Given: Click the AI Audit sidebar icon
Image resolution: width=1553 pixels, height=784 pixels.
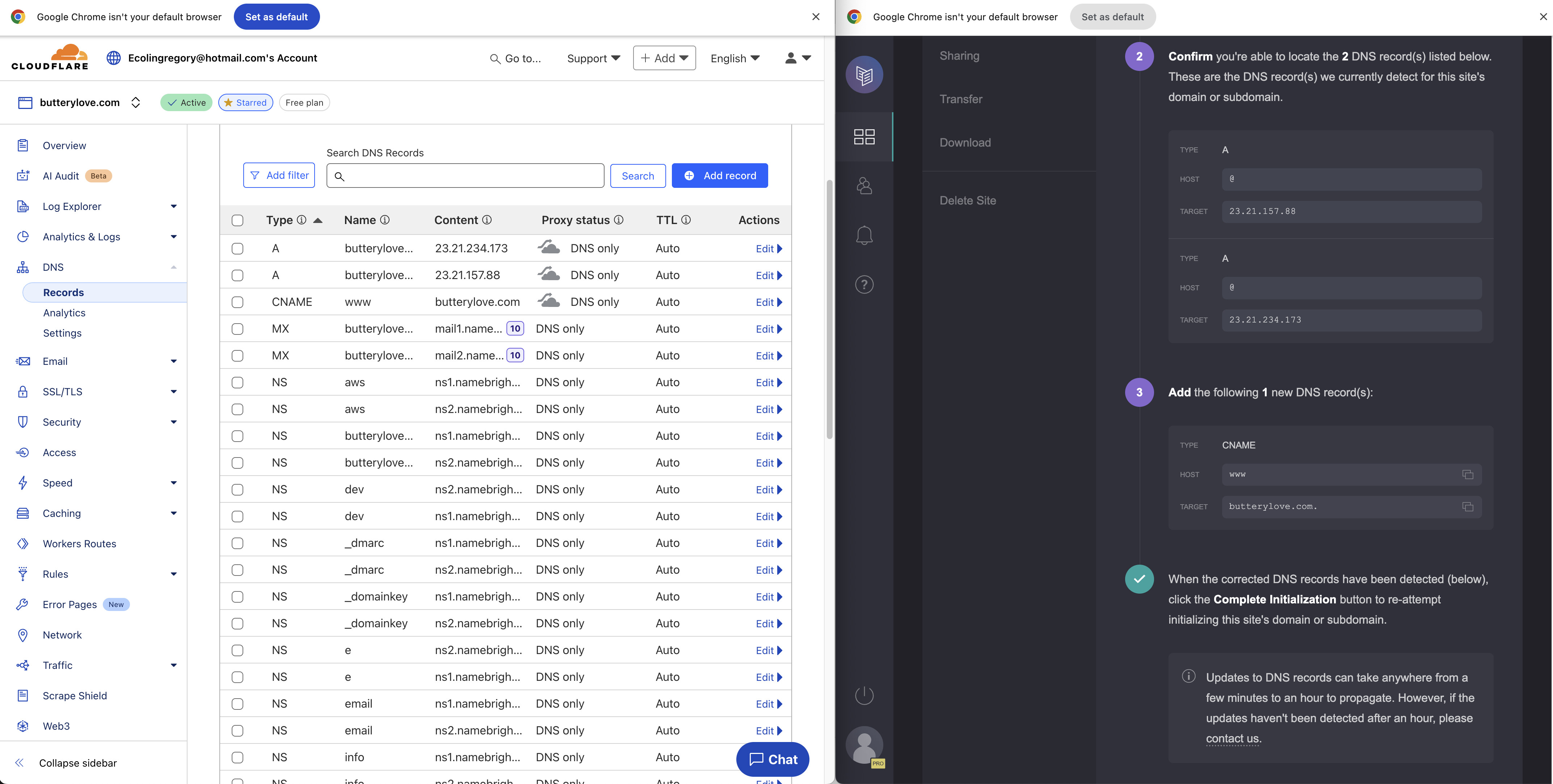Looking at the screenshot, I should click(x=23, y=175).
